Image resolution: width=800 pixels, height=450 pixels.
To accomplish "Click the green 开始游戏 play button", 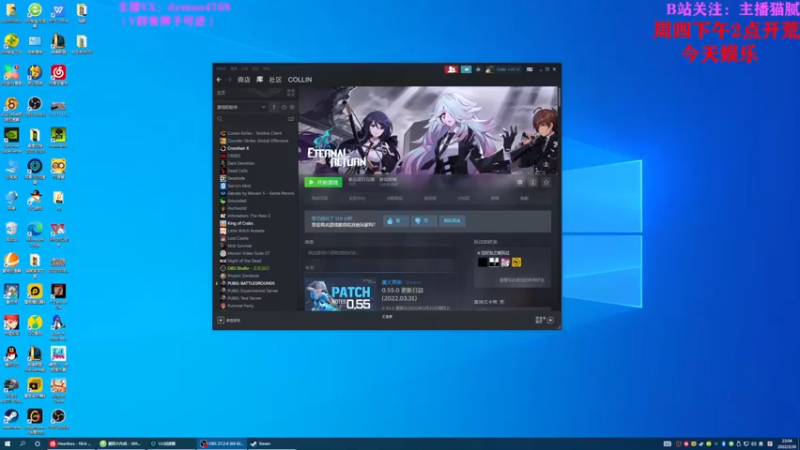I will pyautogui.click(x=323, y=182).
